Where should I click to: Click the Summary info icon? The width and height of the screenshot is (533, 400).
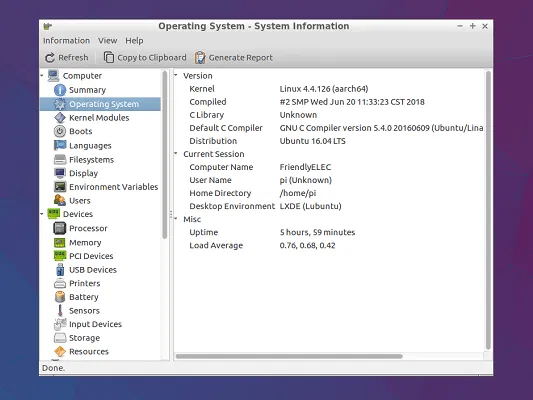60,90
